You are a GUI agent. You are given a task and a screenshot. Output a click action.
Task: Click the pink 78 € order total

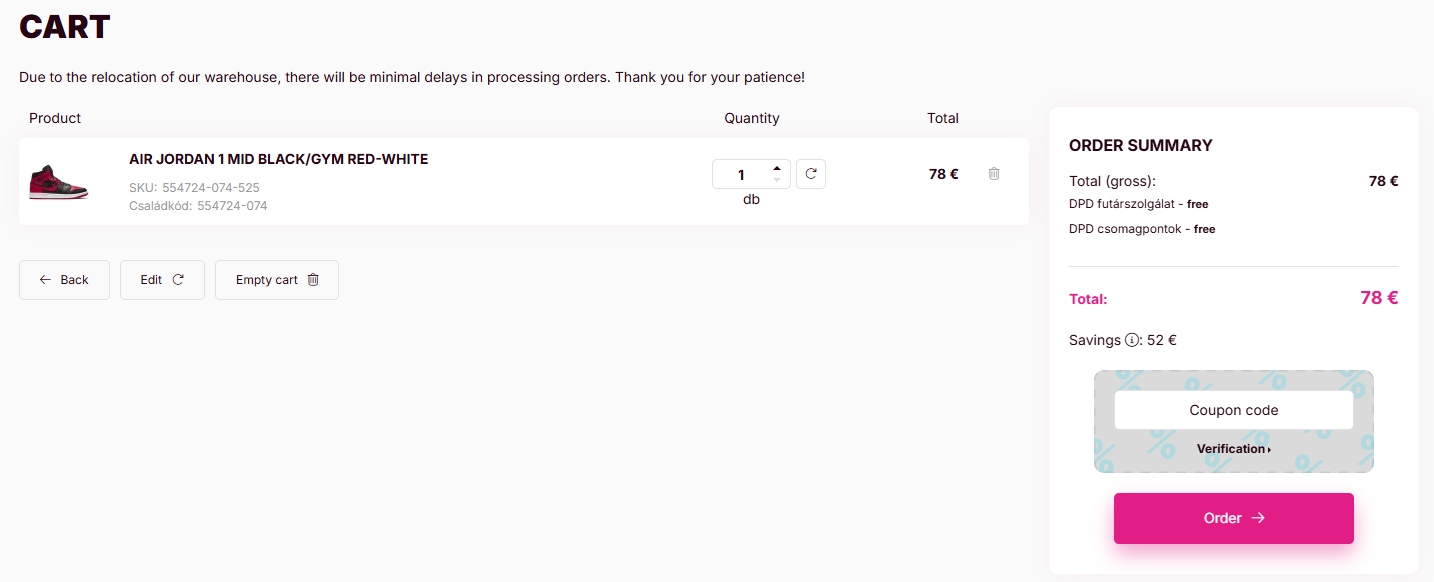(x=1378, y=298)
